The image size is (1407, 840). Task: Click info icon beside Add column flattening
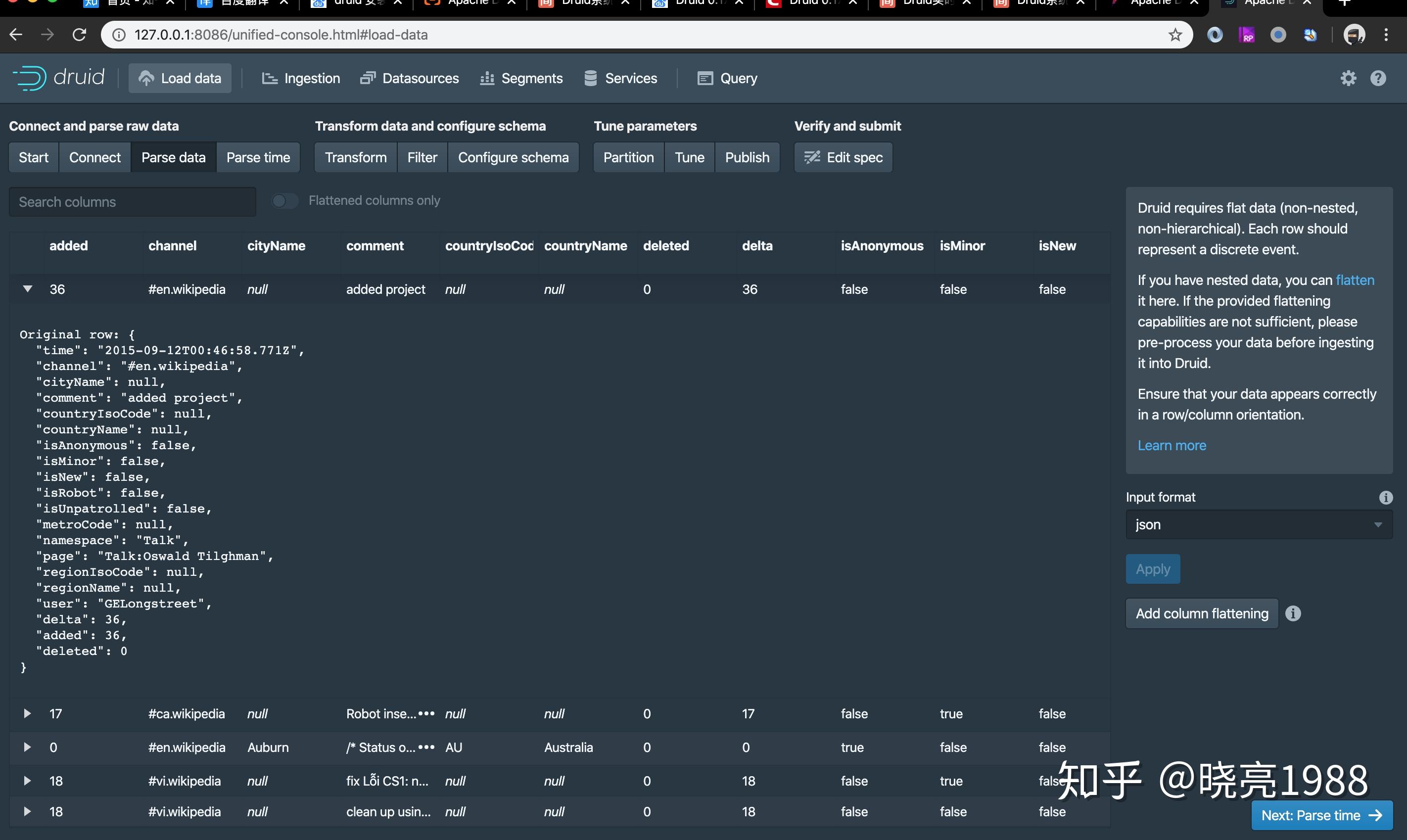click(1293, 613)
